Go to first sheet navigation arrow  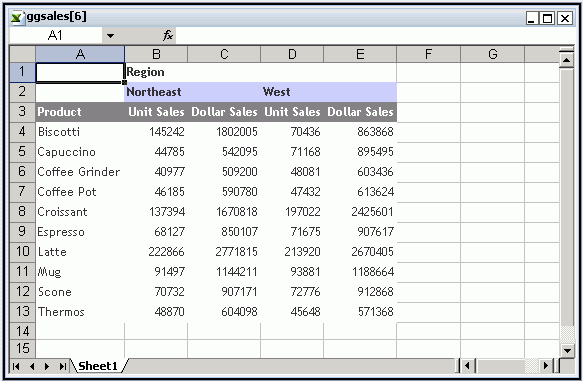[16, 367]
